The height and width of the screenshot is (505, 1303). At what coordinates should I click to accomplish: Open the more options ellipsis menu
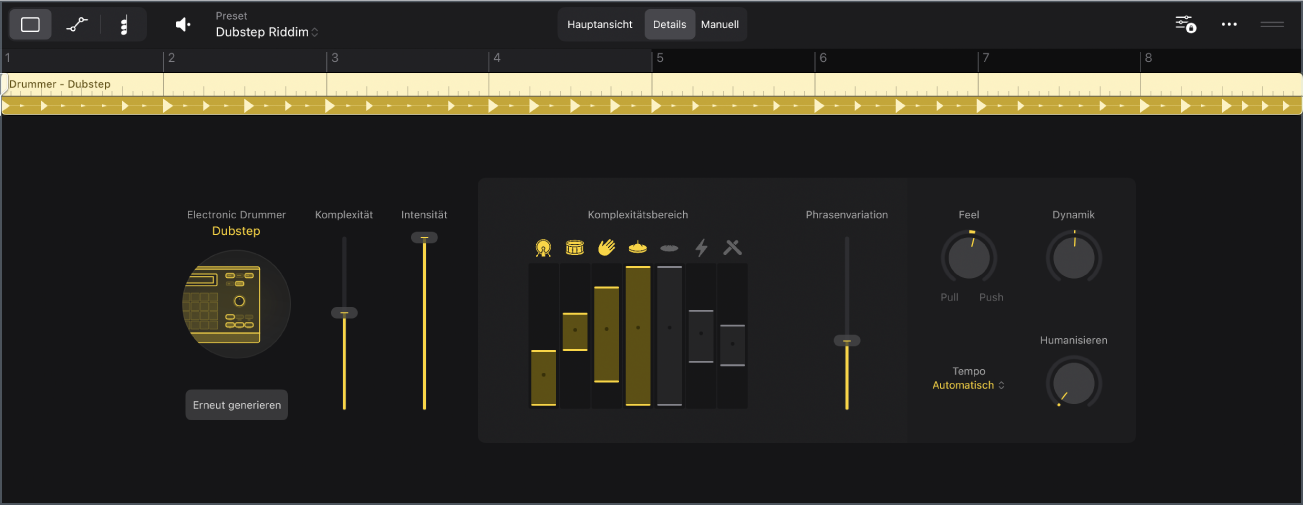coord(1229,24)
